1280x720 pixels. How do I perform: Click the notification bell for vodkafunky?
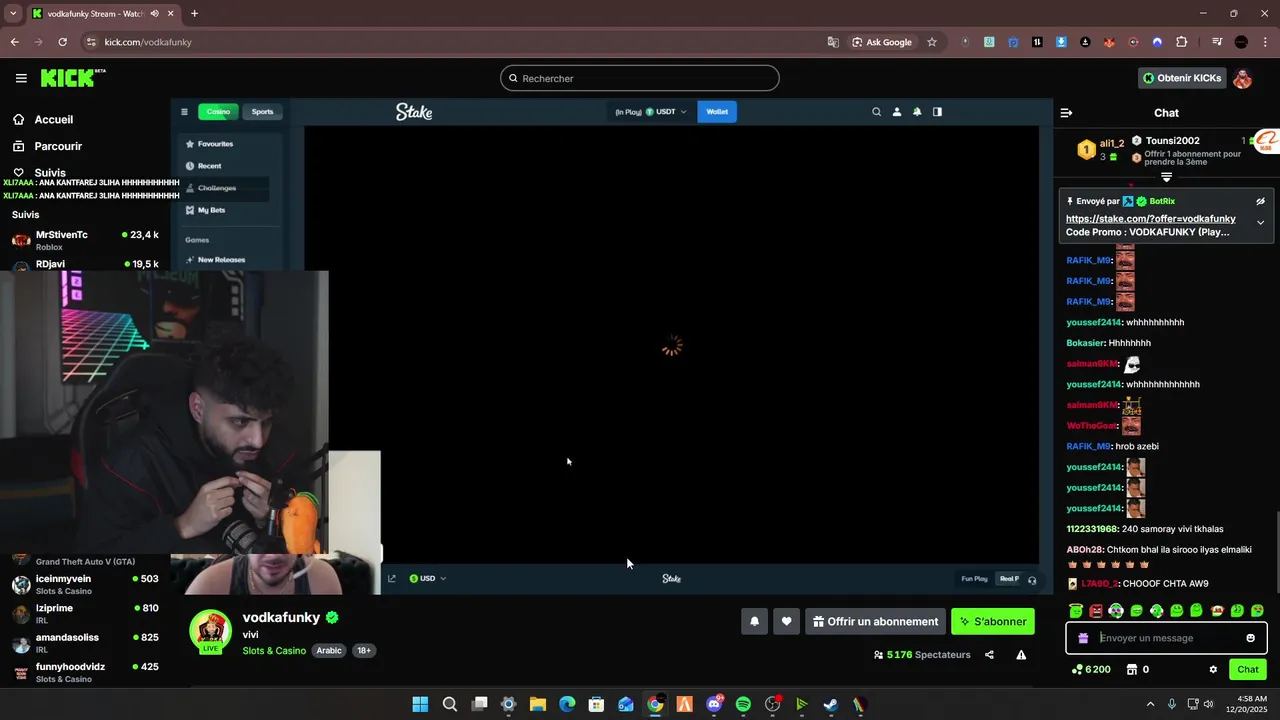coord(754,621)
